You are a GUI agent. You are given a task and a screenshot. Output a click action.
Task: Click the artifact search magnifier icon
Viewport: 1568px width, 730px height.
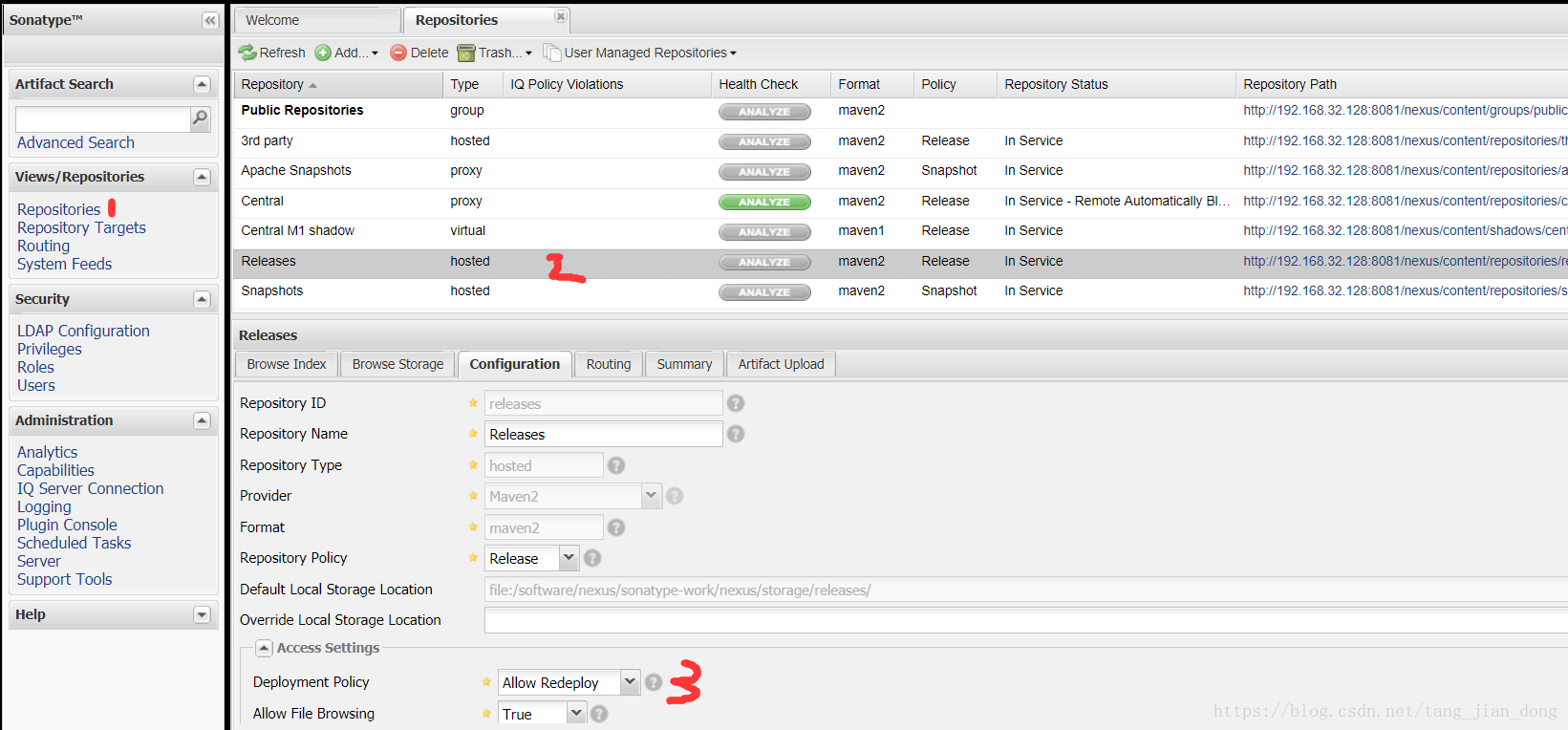pyautogui.click(x=200, y=118)
